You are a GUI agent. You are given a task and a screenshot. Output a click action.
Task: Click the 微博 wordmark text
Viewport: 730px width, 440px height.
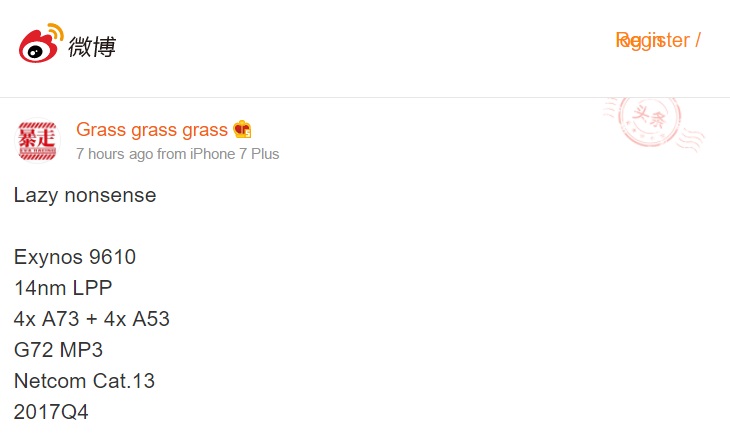[x=92, y=46]
